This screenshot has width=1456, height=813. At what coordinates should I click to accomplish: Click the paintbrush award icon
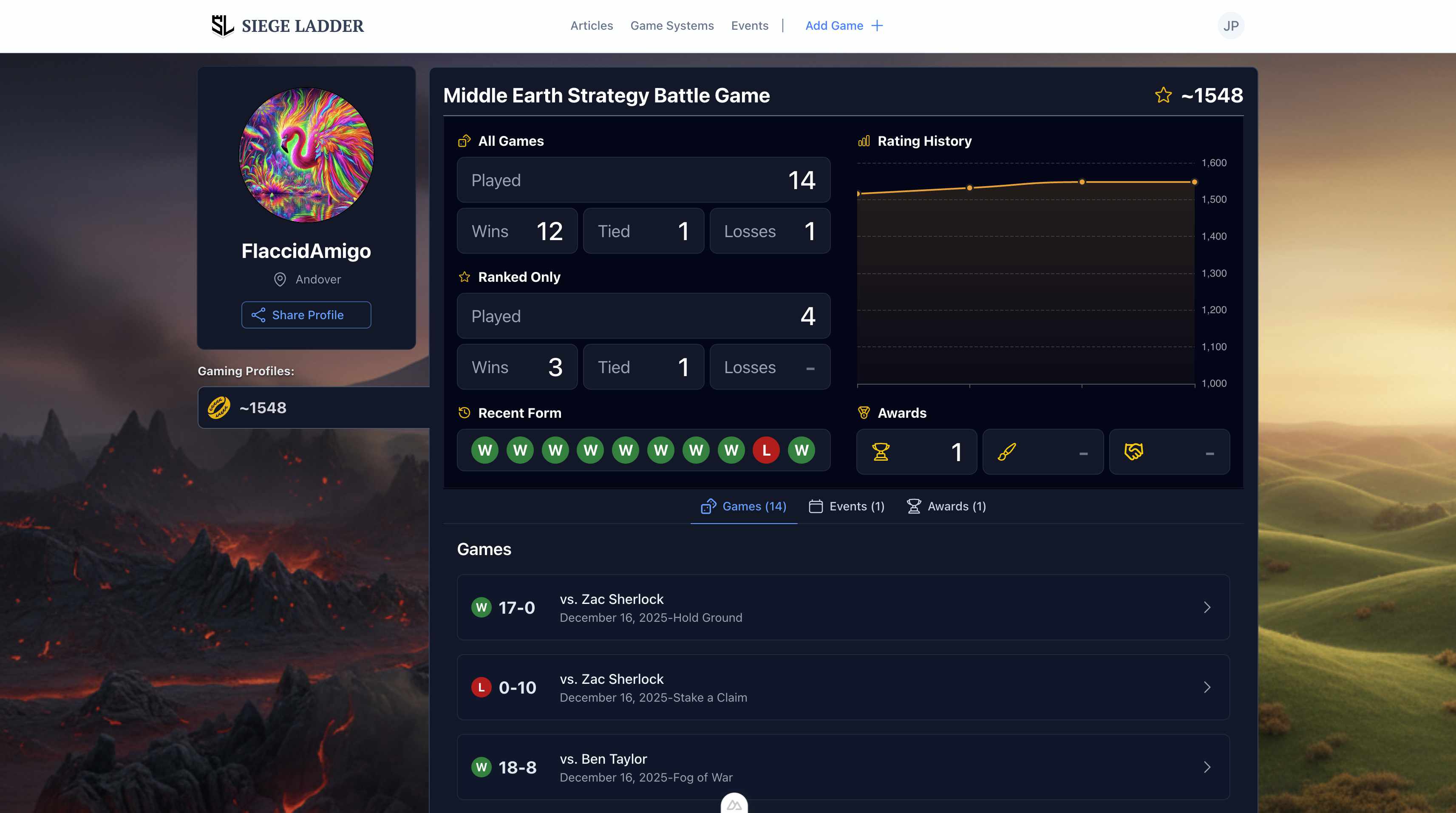pyautogui.click(x=1007, y=452)
